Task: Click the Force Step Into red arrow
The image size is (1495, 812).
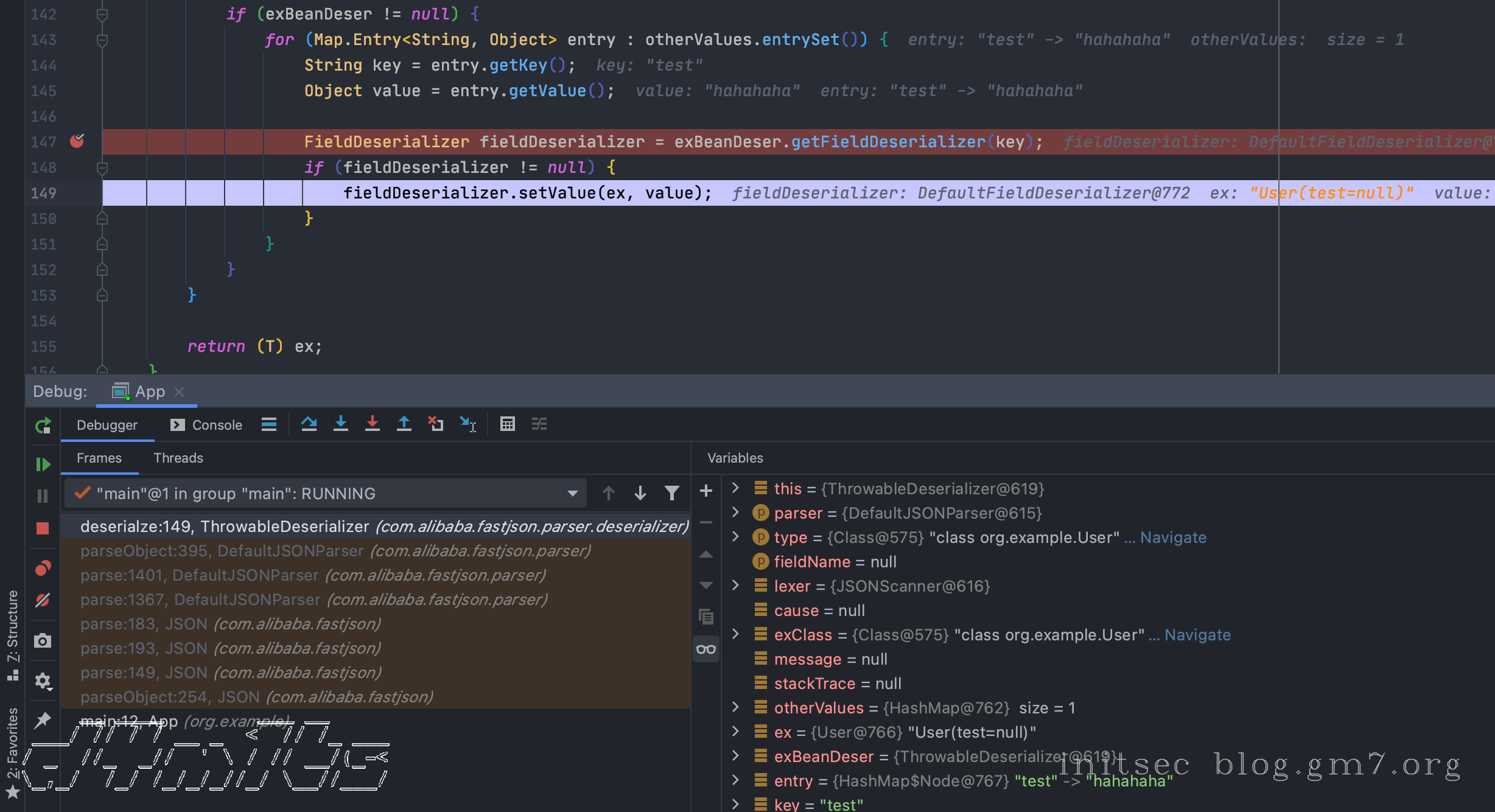Action: point(373,424)
